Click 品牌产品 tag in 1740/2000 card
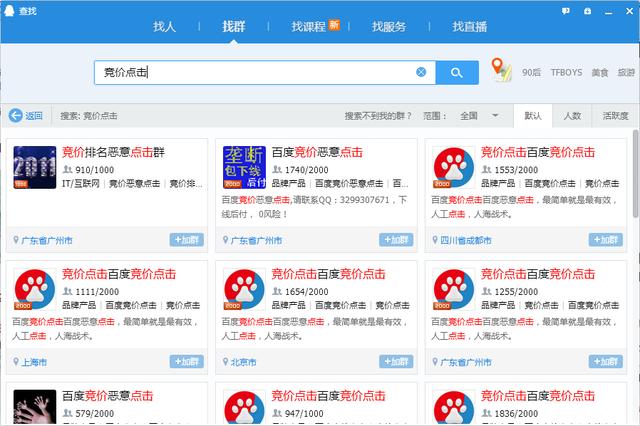Viewport: 640px width, 426px height. click(288, 184)
